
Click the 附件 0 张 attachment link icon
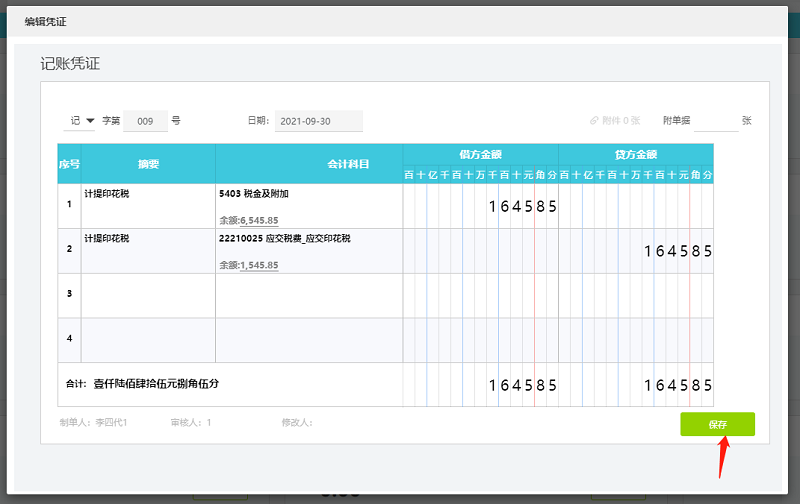(595, 120)
